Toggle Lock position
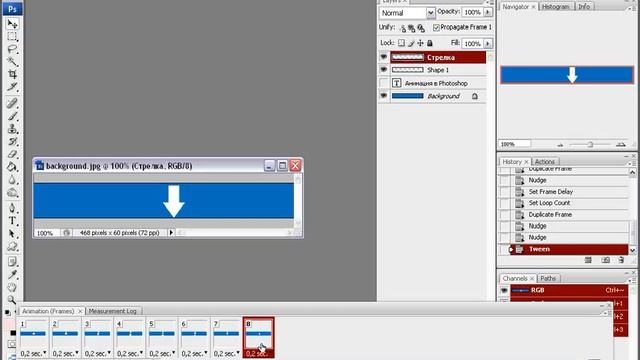The height and width of the screenshot is (360, 640). point(420,43)
